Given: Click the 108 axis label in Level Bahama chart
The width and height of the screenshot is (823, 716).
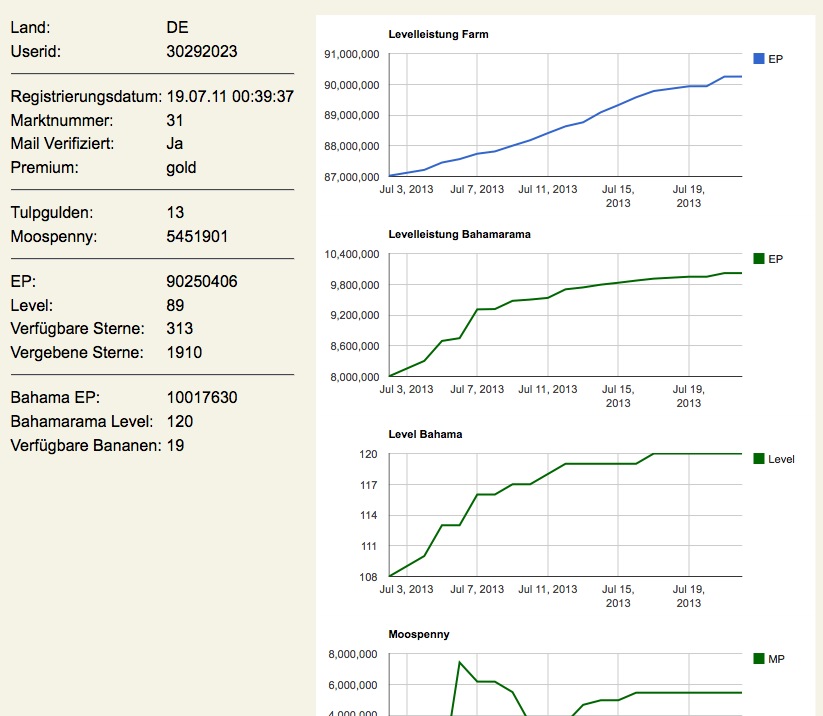Looking at the screenshot, I should point(368,577).
